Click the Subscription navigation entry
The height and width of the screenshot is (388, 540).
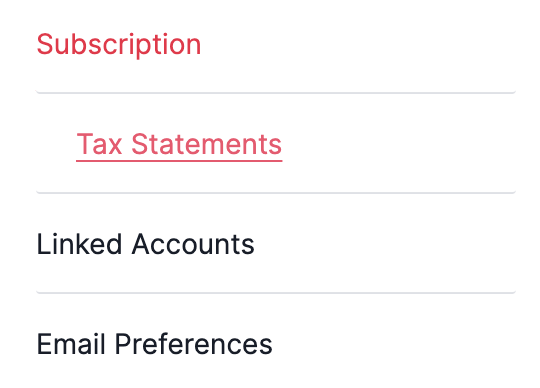pos(119,44)
